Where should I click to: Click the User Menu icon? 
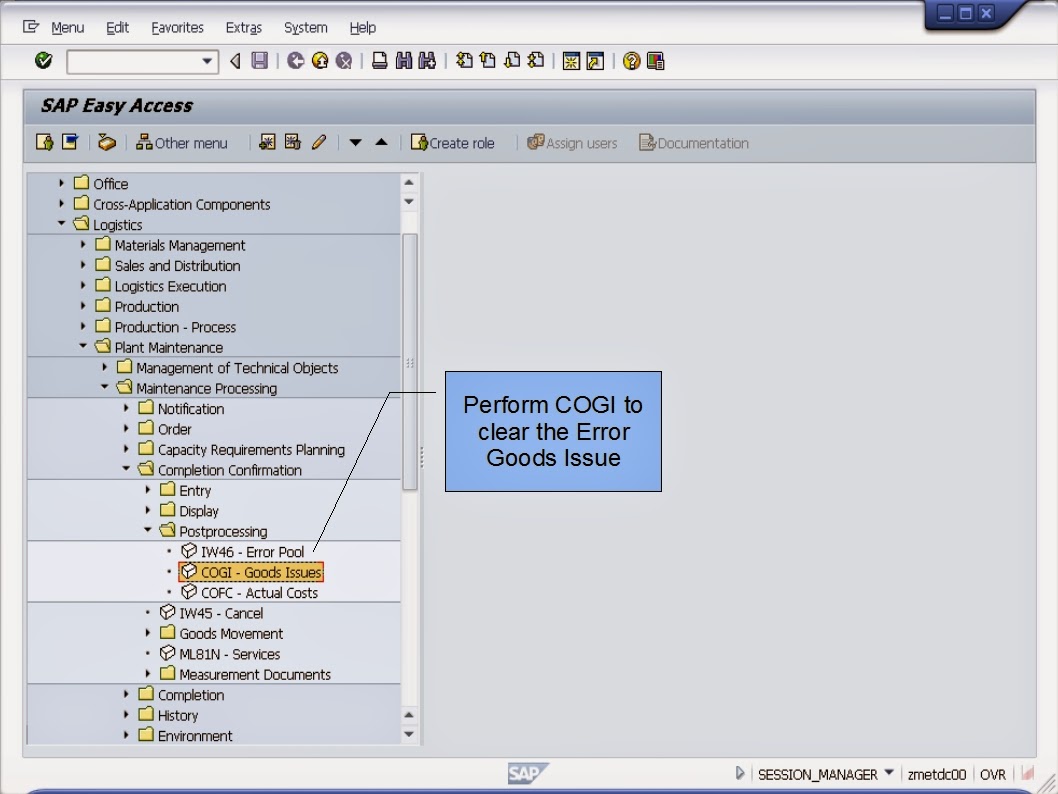(45, 142)
